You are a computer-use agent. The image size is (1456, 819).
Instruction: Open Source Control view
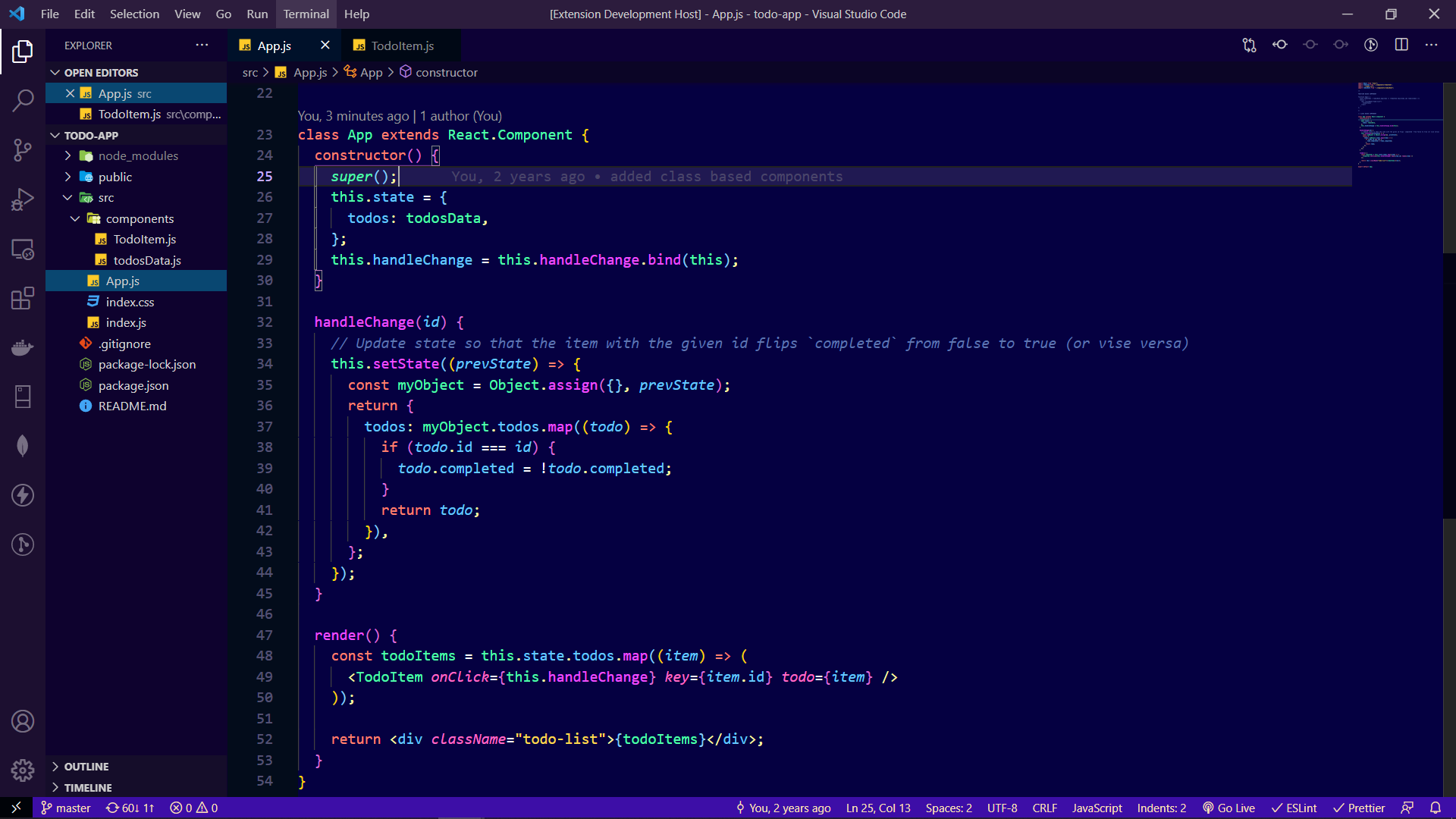click(23, 149)
